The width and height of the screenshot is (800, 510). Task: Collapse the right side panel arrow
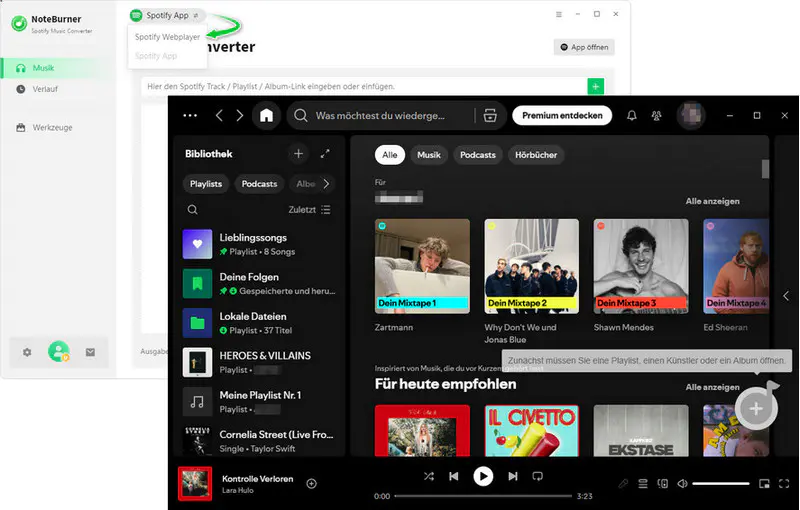786,296
